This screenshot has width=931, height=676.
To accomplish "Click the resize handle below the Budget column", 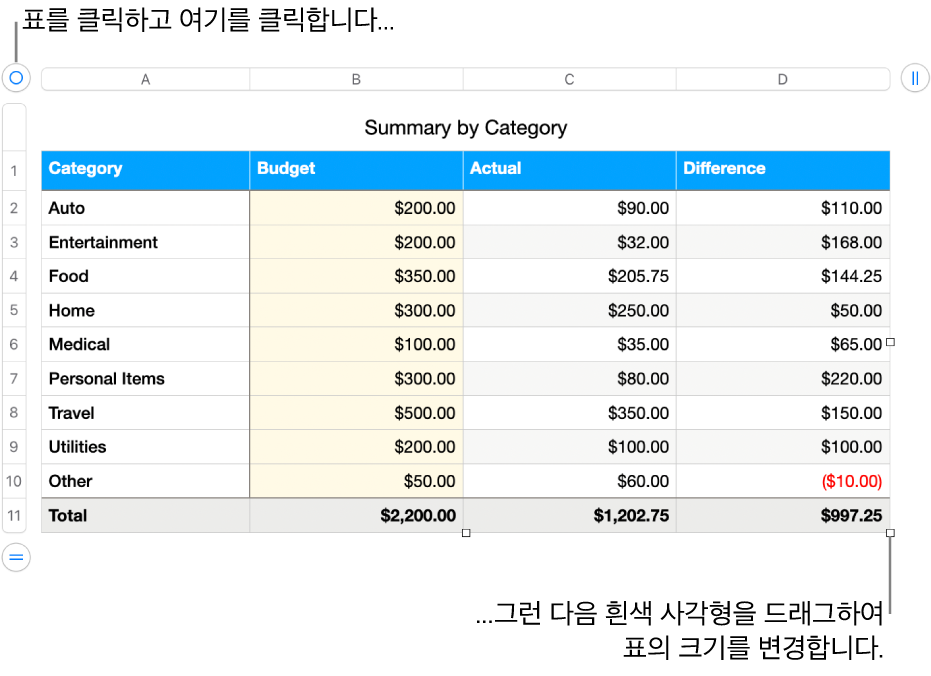I will click(x=464, y=535).
